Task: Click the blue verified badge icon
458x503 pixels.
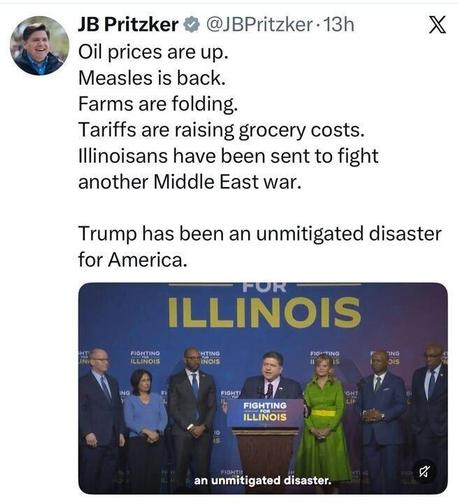Action: (x=192, y=25)
